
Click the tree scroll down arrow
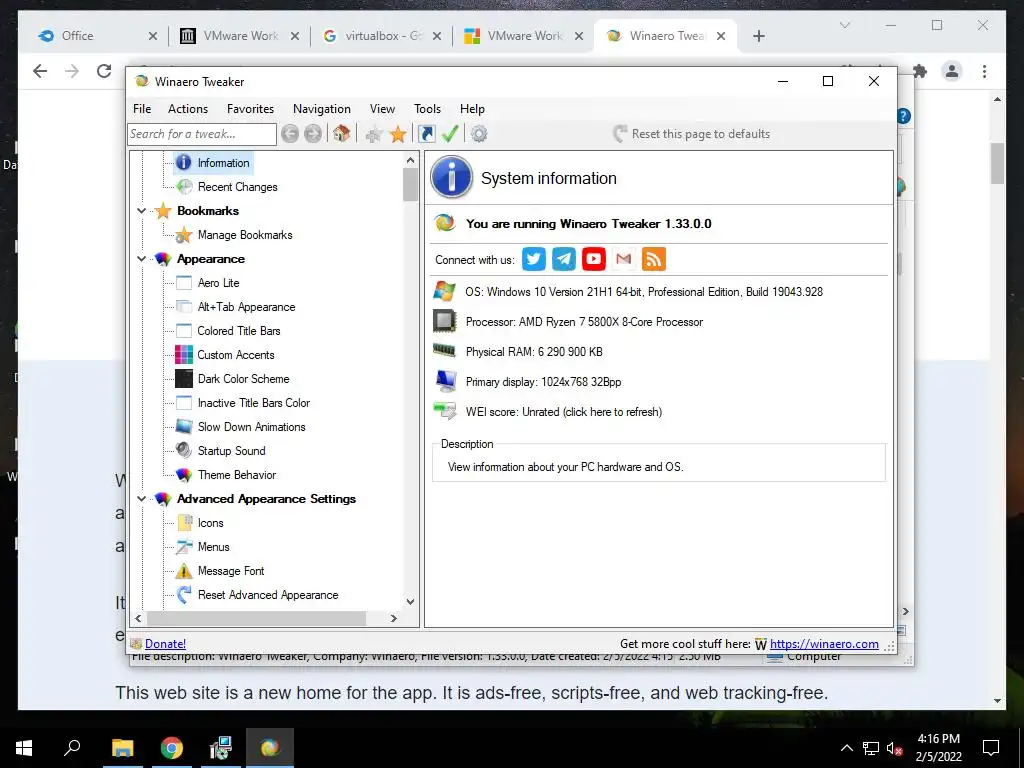tap(410, 601)
